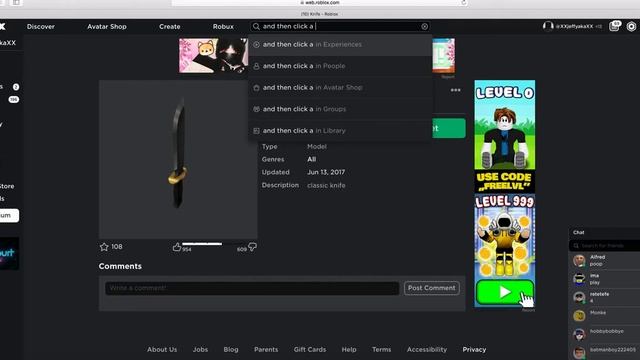640x360 pixels.
Task: Open the Blog footer link
Action: [231, 350]
